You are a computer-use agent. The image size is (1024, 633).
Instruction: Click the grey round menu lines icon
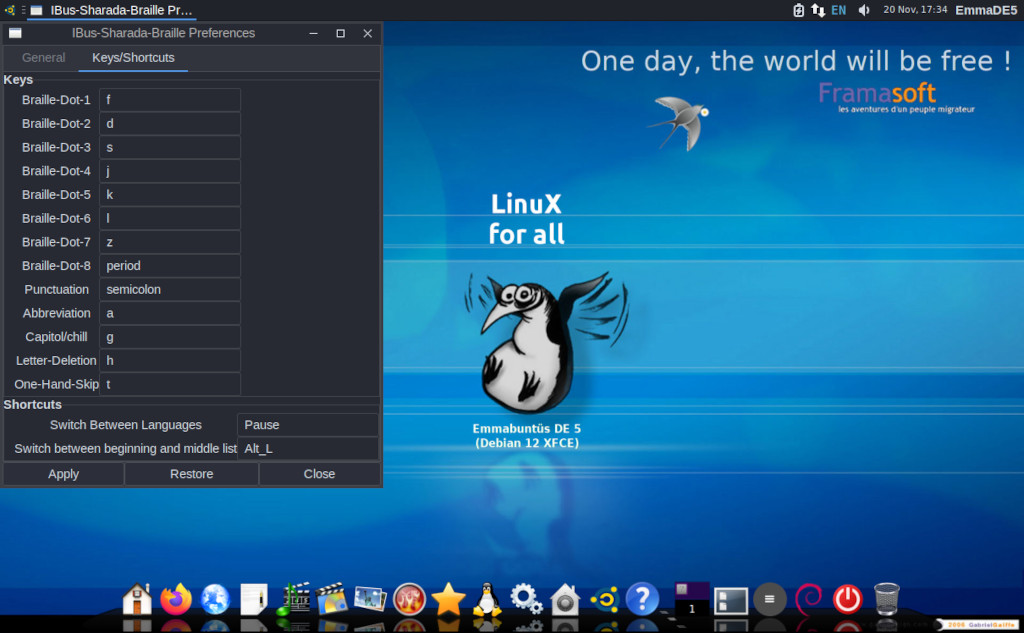(769, 599)
